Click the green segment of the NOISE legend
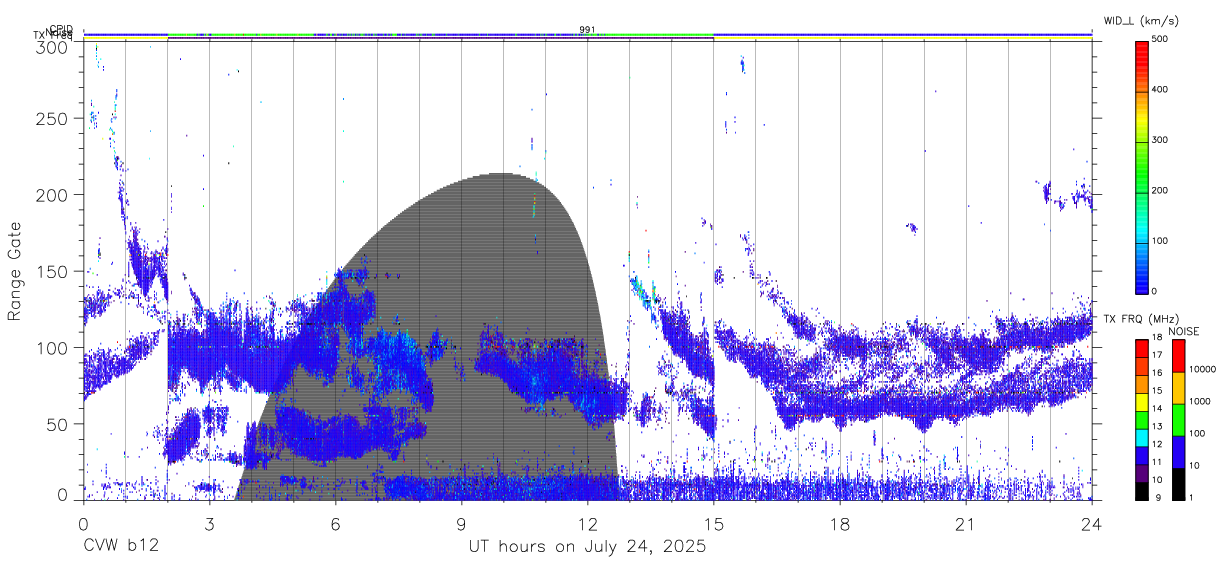Screen dimensions: 1228x567 click(1177, 419)
